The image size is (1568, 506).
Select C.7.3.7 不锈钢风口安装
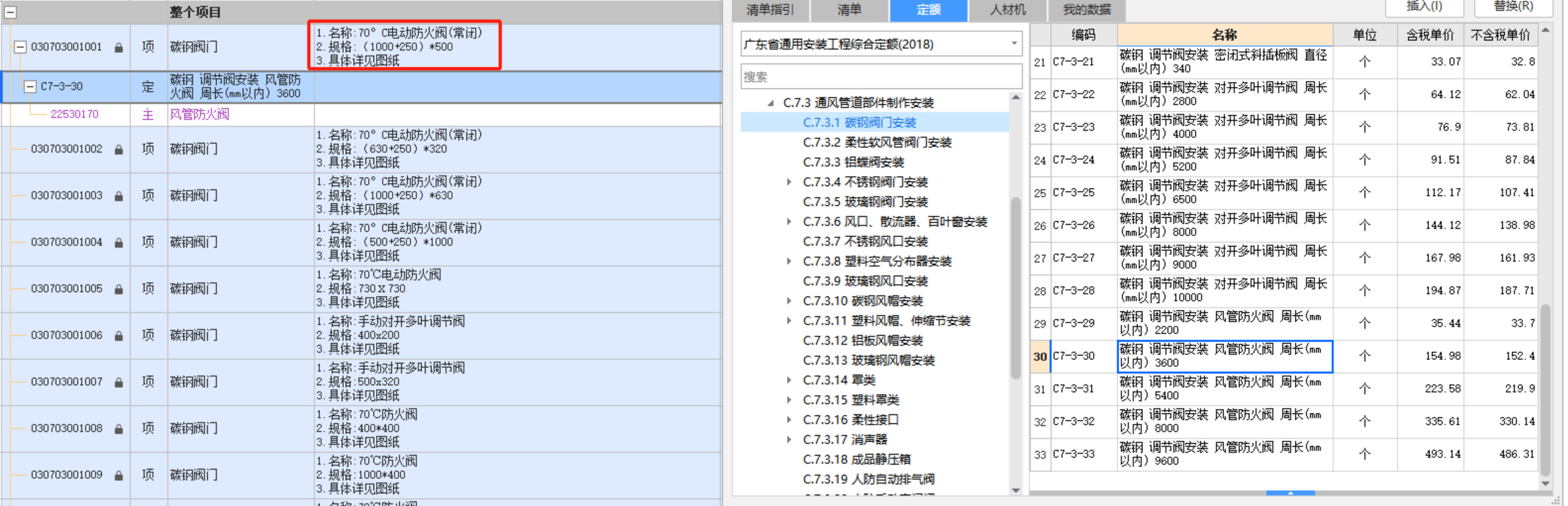[865, 242]
